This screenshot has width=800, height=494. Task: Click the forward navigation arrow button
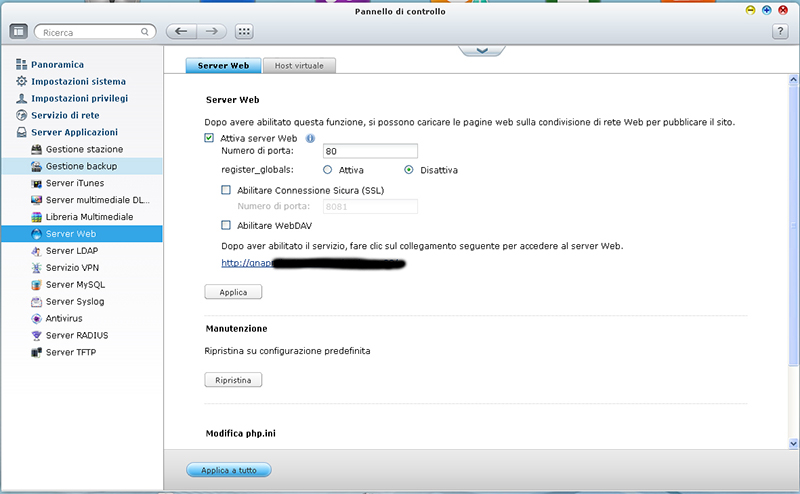click(212, 32)
